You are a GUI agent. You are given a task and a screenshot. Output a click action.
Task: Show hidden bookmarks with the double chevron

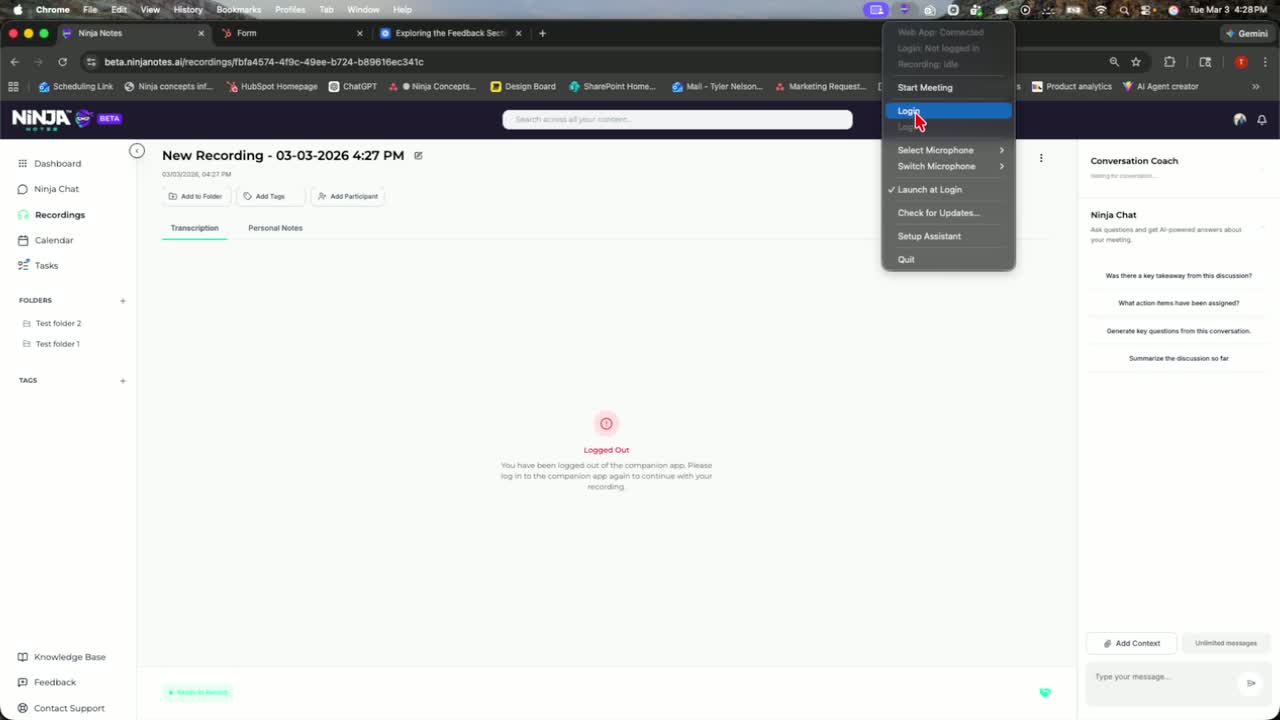(x=1256, y=86)
